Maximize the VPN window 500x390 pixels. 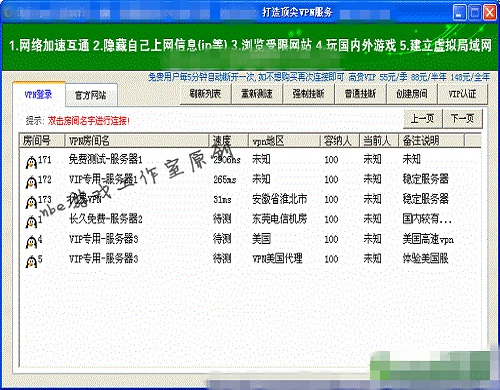tap(475, 13)
